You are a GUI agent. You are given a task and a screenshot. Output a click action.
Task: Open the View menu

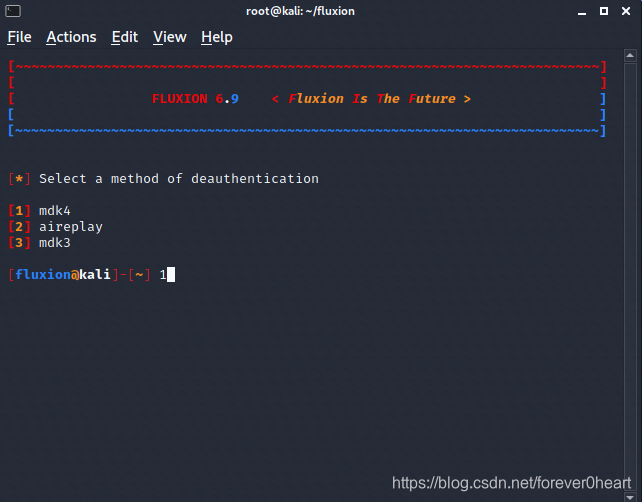point(170,37)
